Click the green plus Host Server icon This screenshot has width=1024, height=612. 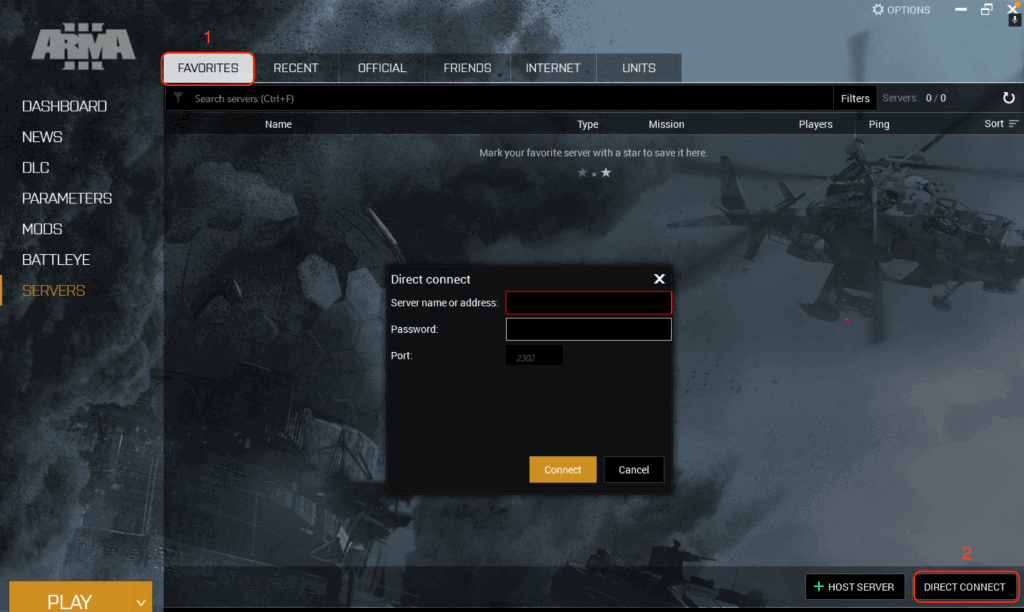(819, 587)
